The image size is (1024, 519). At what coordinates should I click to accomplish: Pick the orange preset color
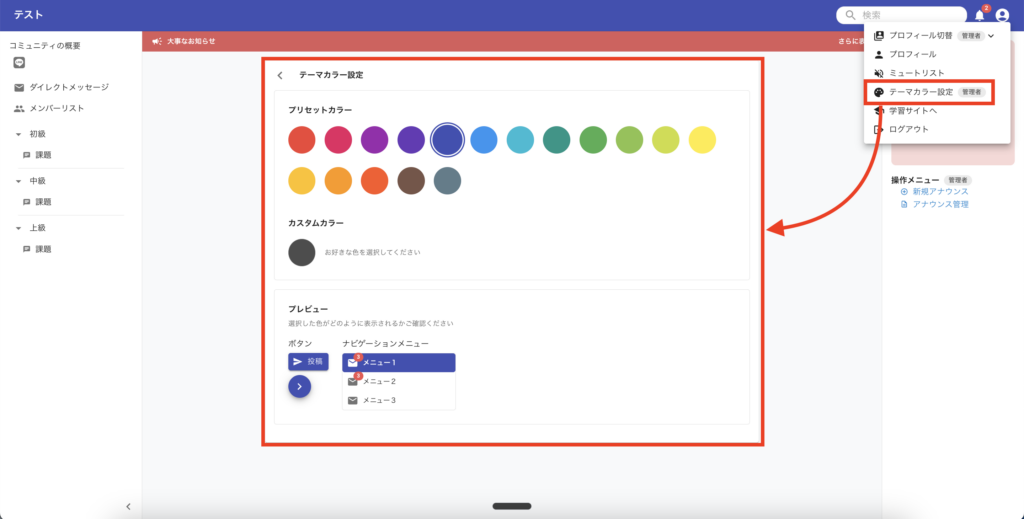pos(338,181)
